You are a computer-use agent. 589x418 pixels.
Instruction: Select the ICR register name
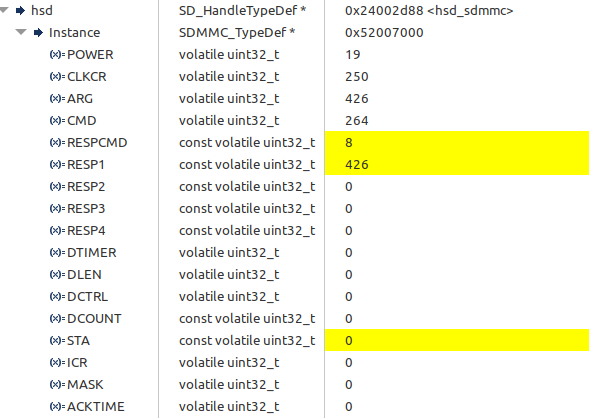pos(77,362)
